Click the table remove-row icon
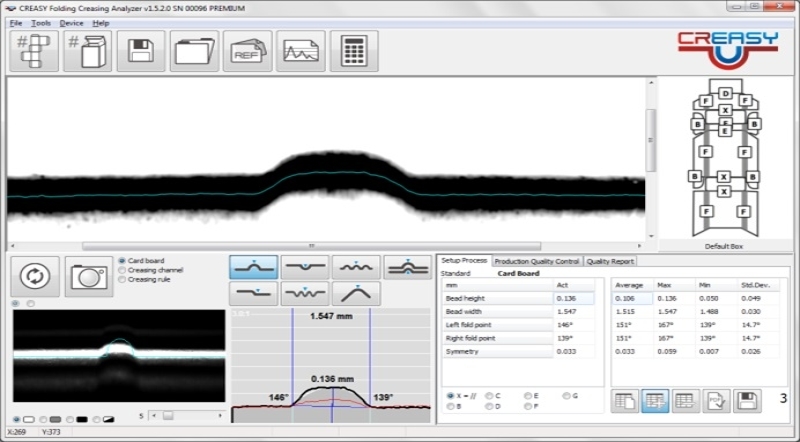Image resolution: width=800 pixels, height=442 pixels. click(686, 401)
